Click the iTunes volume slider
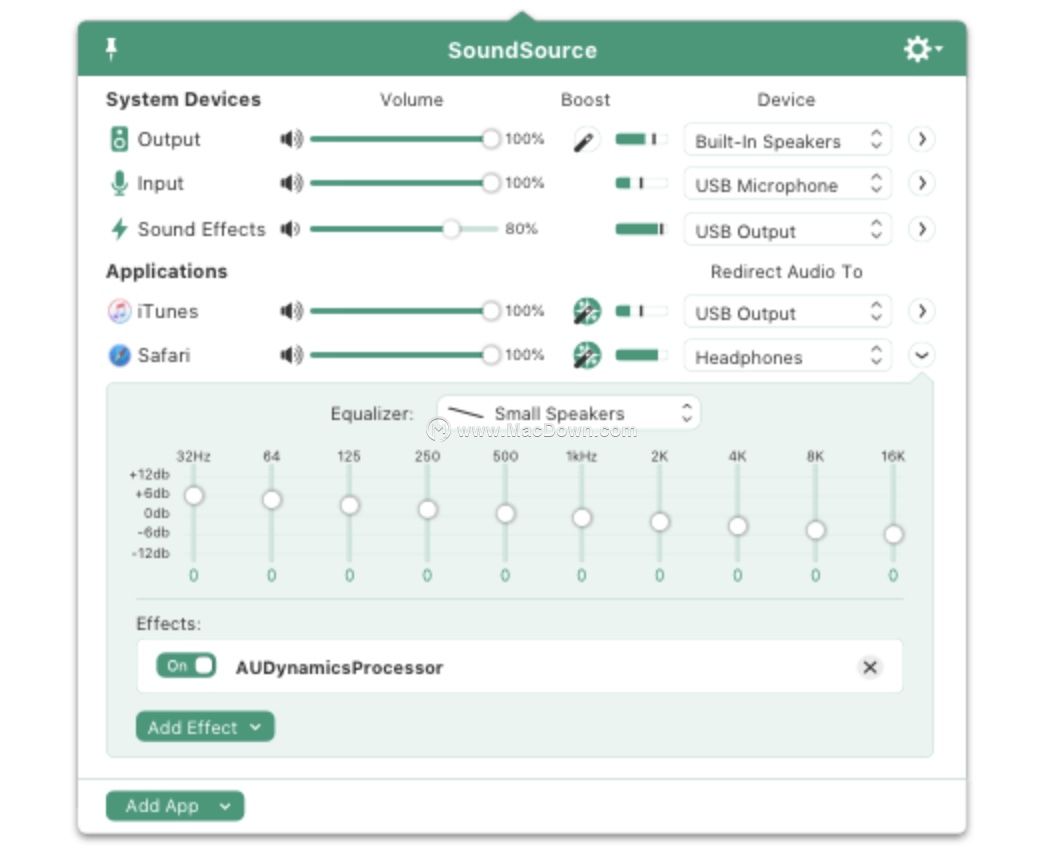The image size is (1064, 858). [405, 312]
